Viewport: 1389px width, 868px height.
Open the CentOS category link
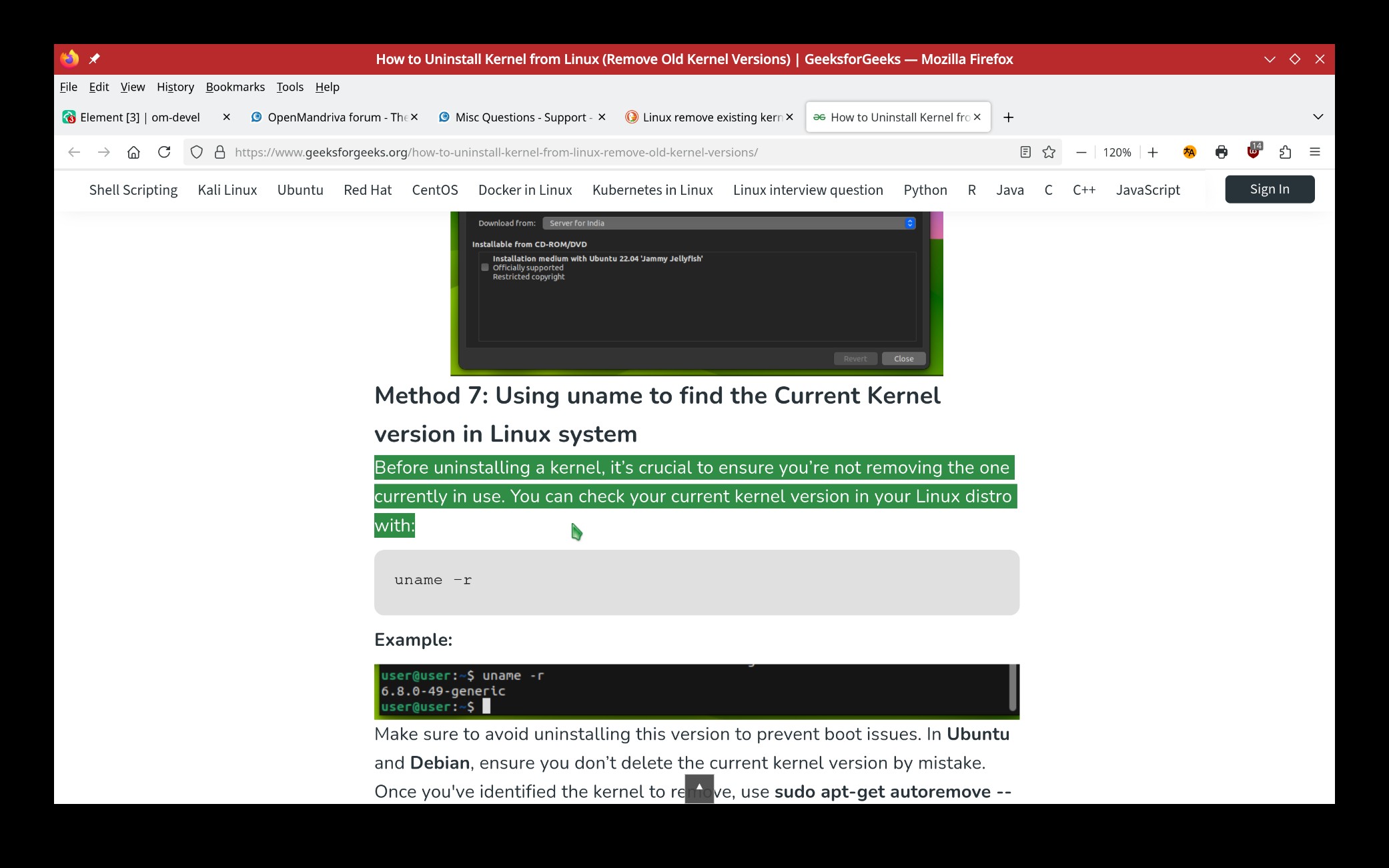tap(435, 190)
